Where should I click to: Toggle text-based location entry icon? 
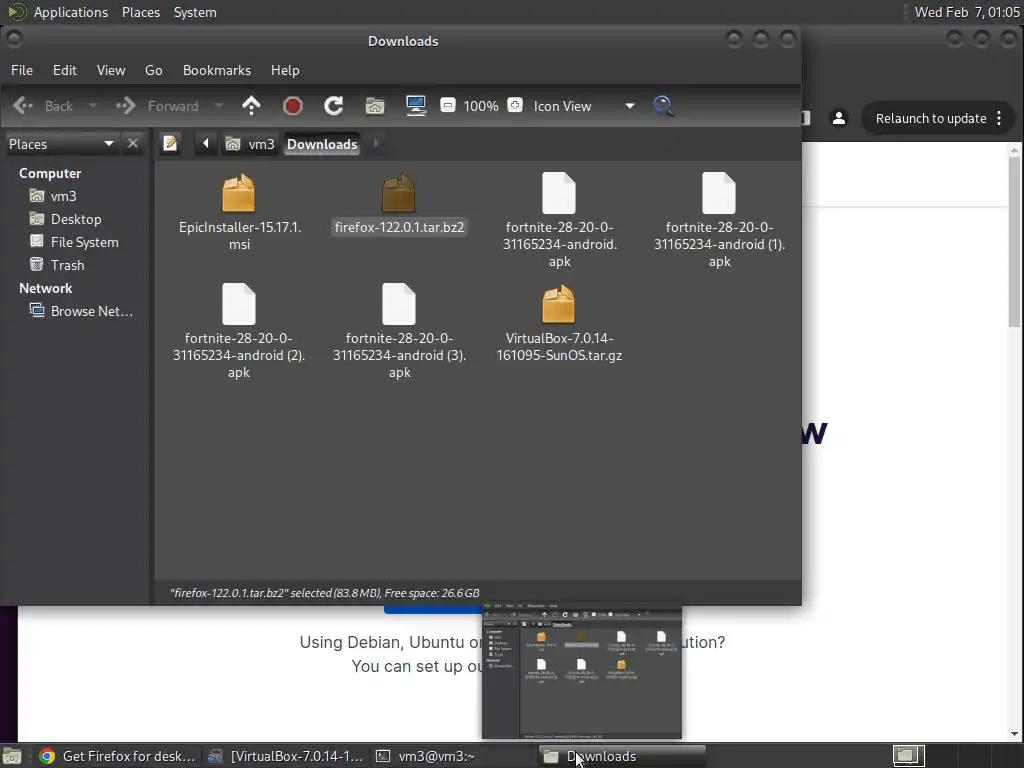[x=170, y=143]
